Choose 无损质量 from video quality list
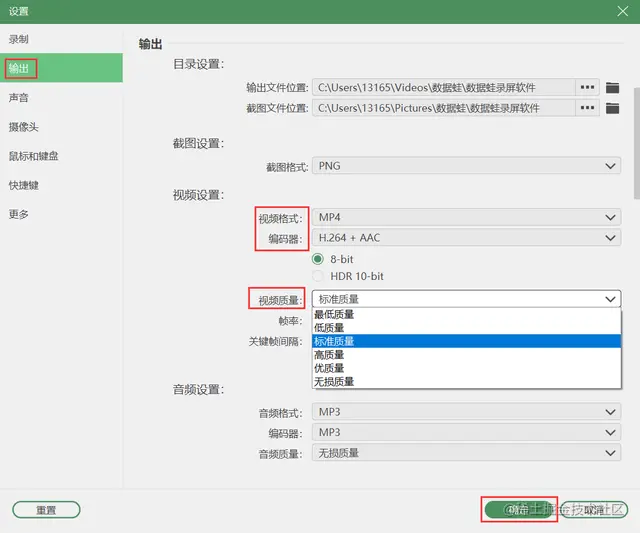The image size is (640, 533). point(467,382)
